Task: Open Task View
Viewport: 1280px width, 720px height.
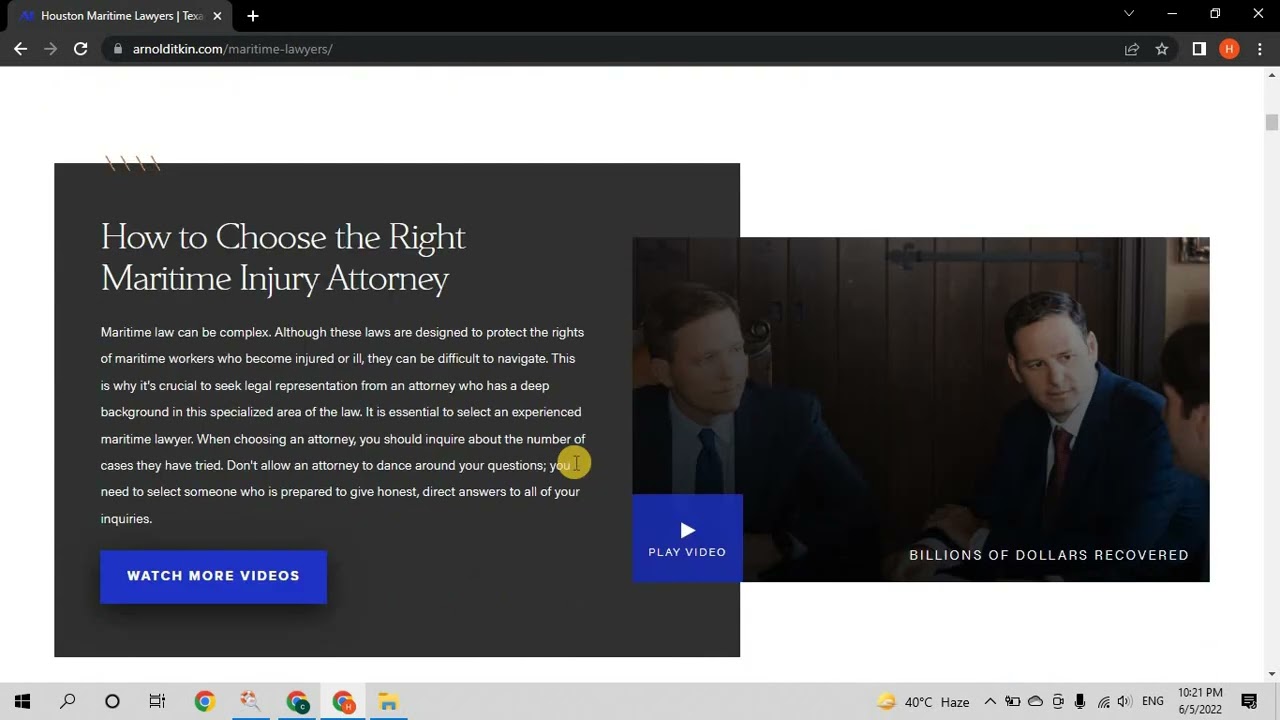Action: (x=157, y=702)
